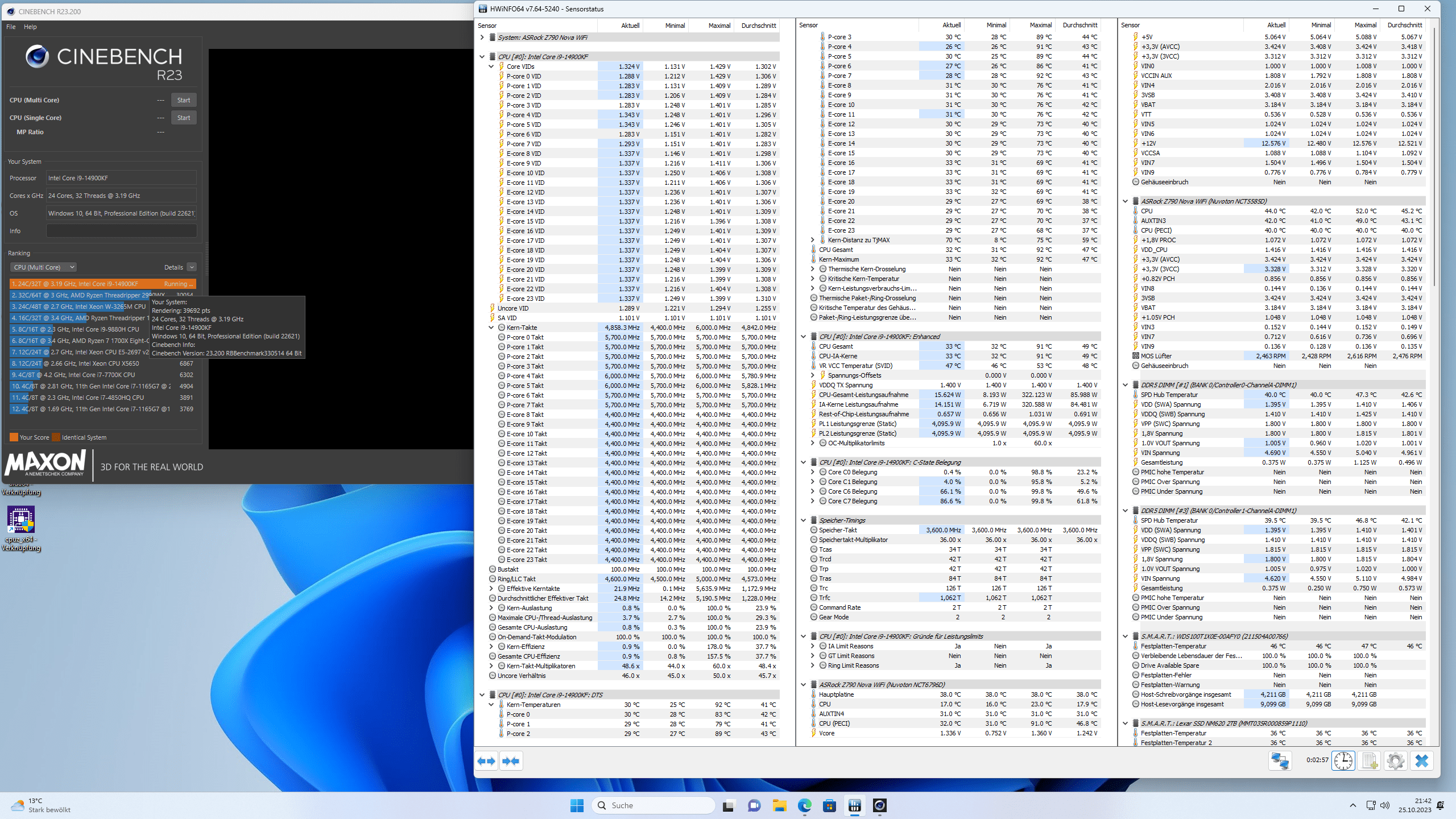Expand Core C0 Belegung node

813,472
